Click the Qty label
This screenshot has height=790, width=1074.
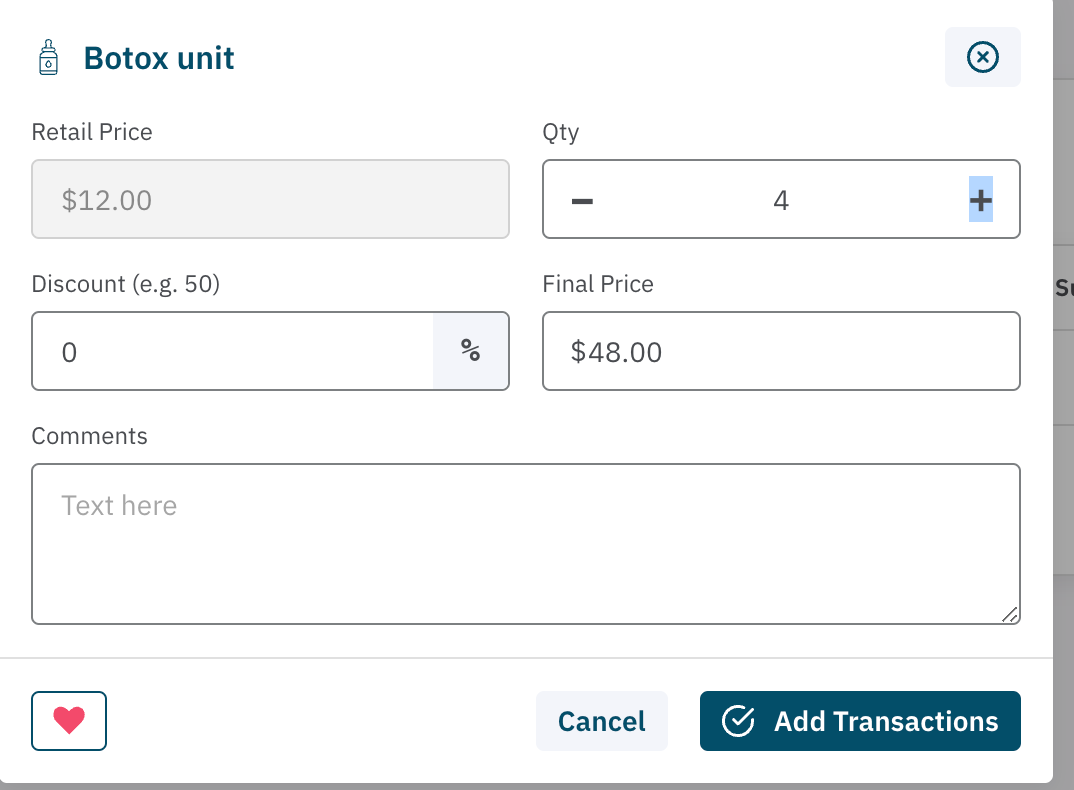[x=561, y=132]
